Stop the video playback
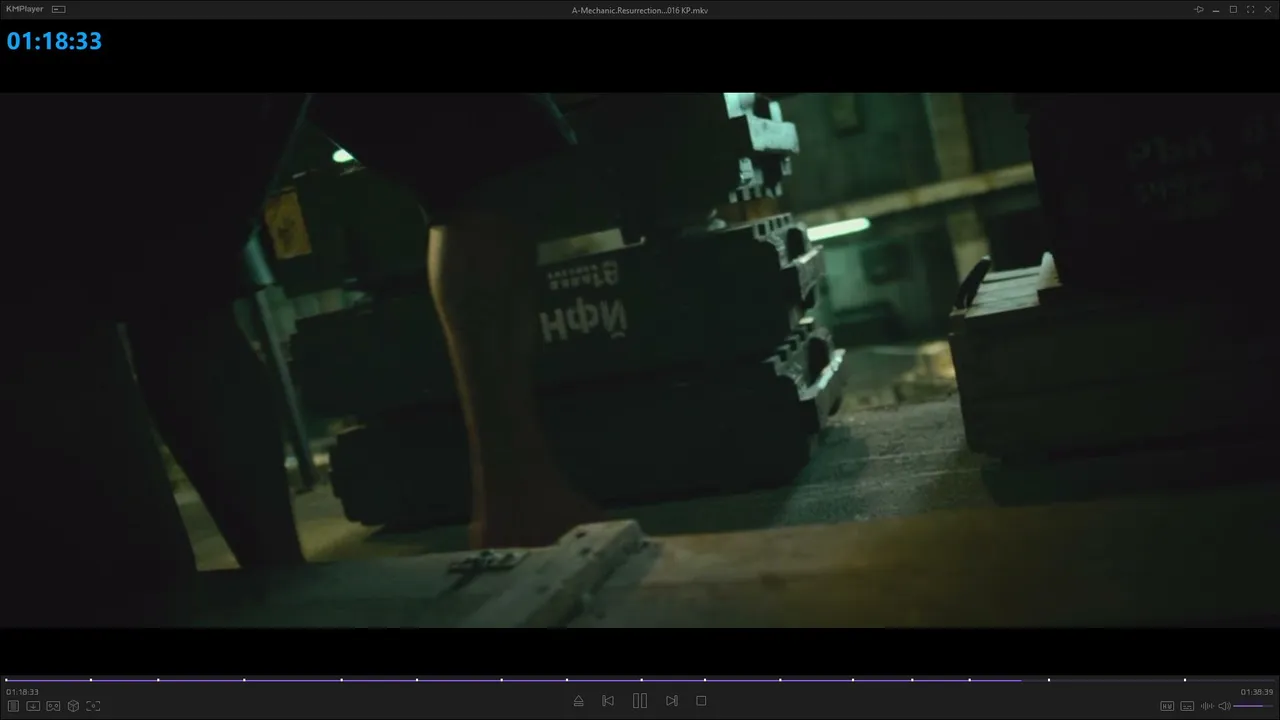The height and width of the screenshot is (720, 1280). coord(701,701)
